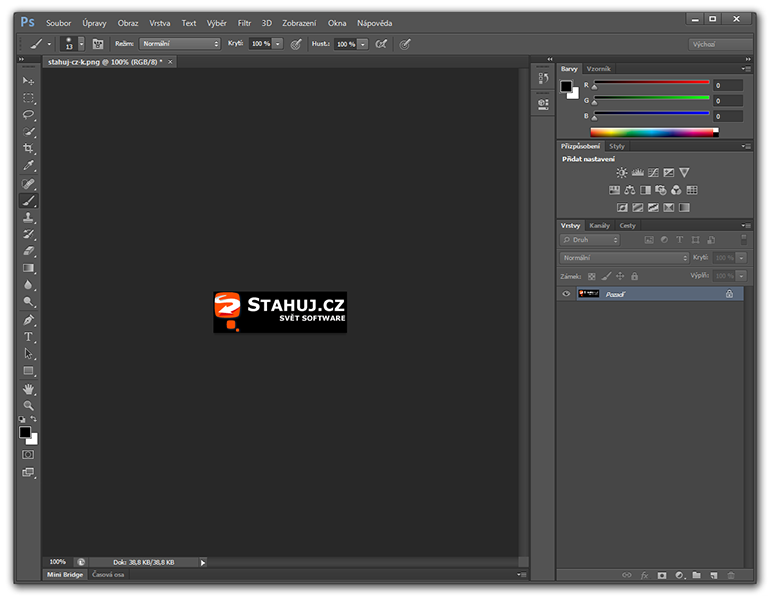Close the stahuj-cz-k.png document tab

click(x=170, y=62)
